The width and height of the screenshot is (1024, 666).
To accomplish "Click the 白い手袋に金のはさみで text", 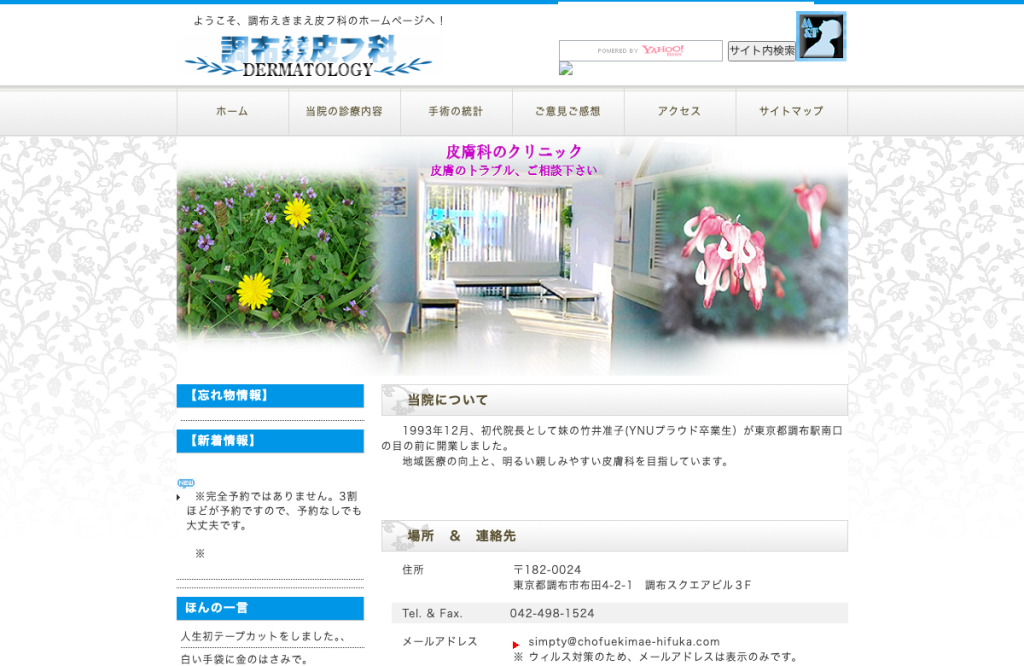I will (x=244, y=659).
